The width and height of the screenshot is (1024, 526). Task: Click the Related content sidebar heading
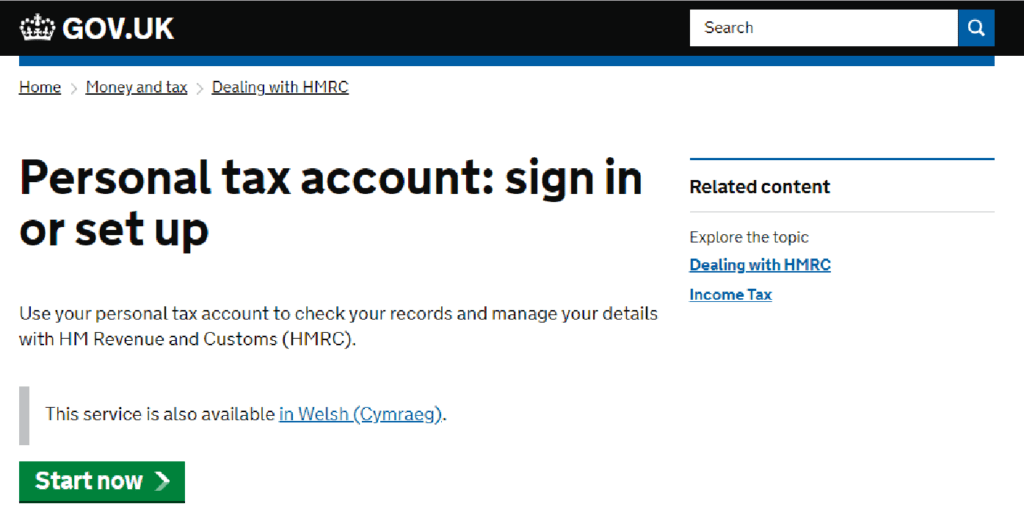coord(760,187)
